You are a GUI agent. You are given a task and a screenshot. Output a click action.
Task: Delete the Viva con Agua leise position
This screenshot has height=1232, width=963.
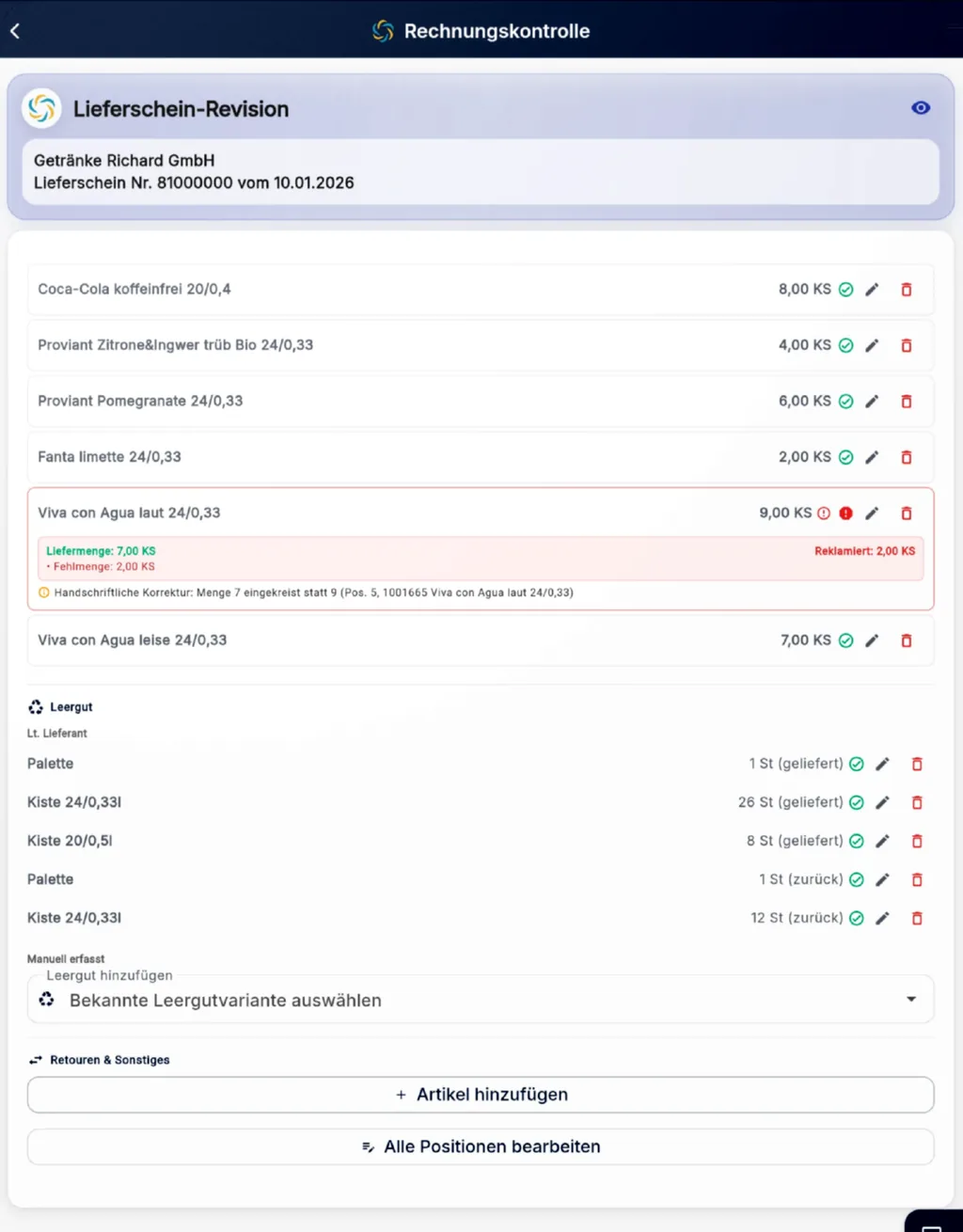907,640
